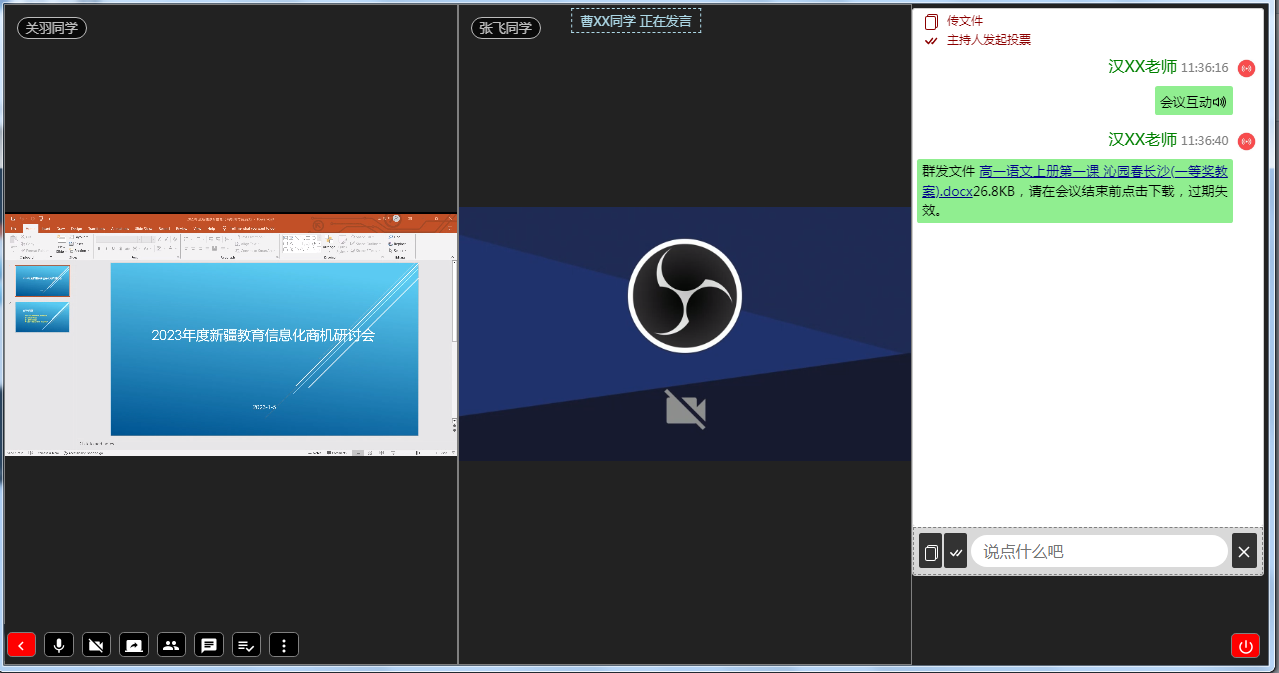The height and width of the screenshot is (673, 1279).
Task: Click the 张飞同学 name label
Action: (505, 28)
